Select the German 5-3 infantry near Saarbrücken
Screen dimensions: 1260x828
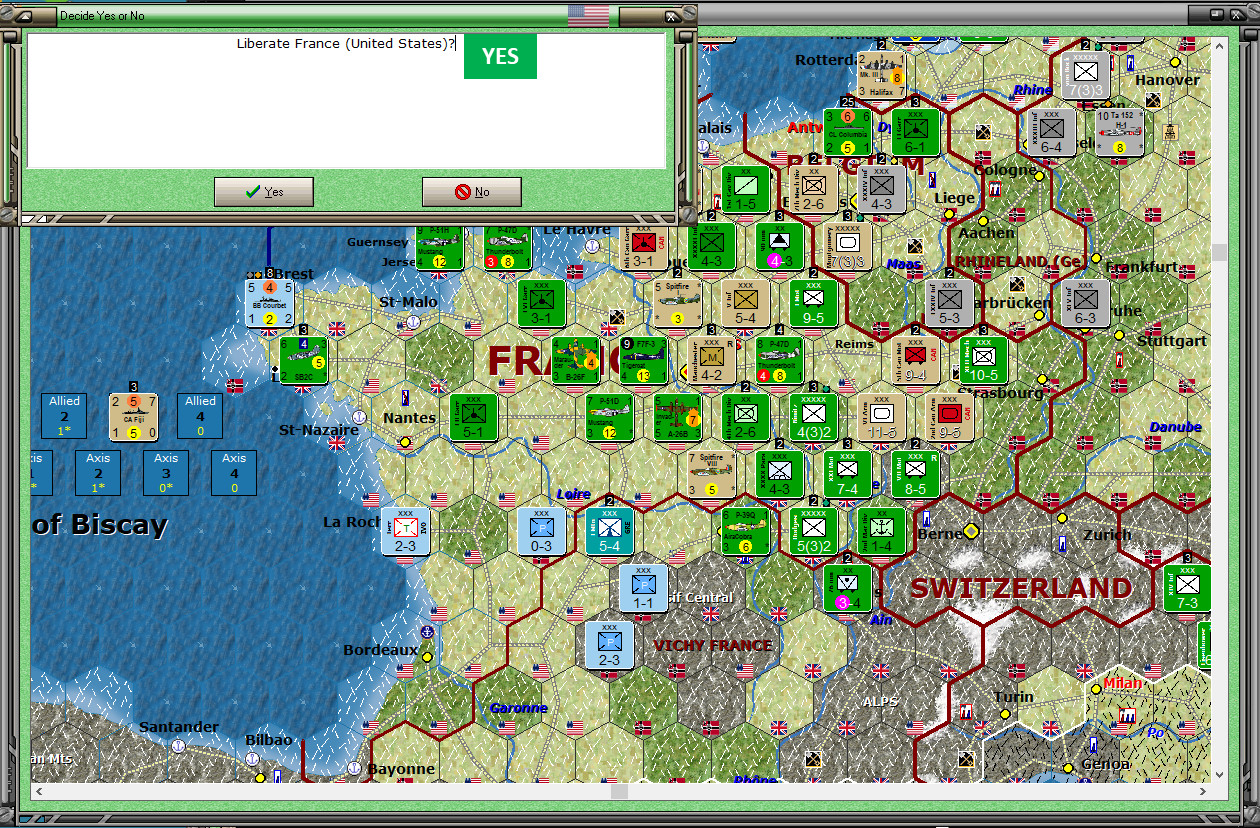[949, 303]
